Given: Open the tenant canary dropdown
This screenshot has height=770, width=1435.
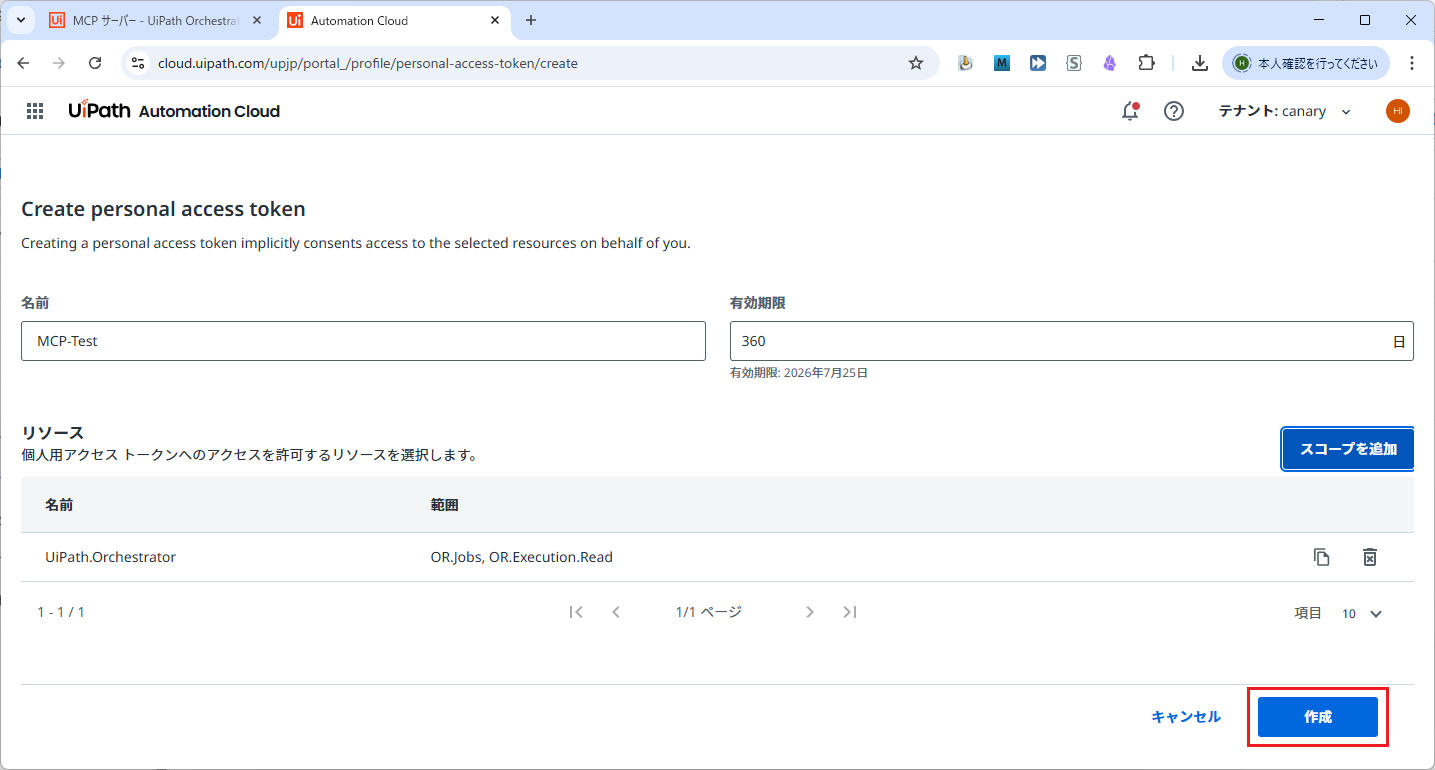Looking at the screenshot, I should [x=1284, y=111].
